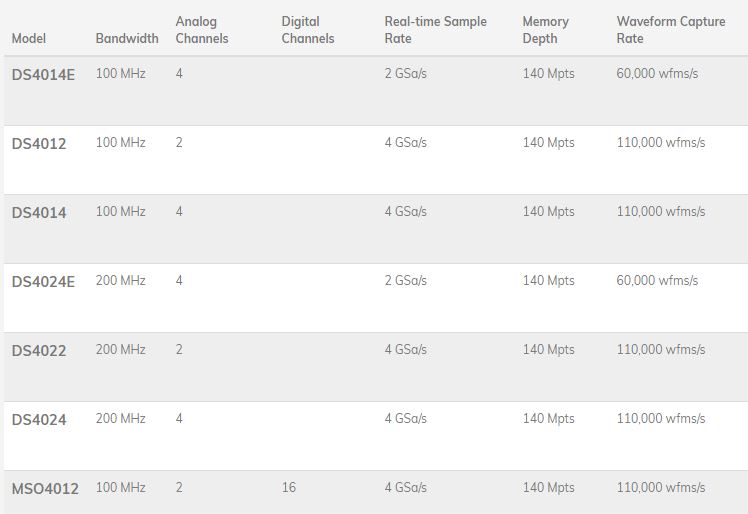748x514 pixels.
Task: Open the DS4014 model entry
Action: pyautogui.click(x=39, y=213)
